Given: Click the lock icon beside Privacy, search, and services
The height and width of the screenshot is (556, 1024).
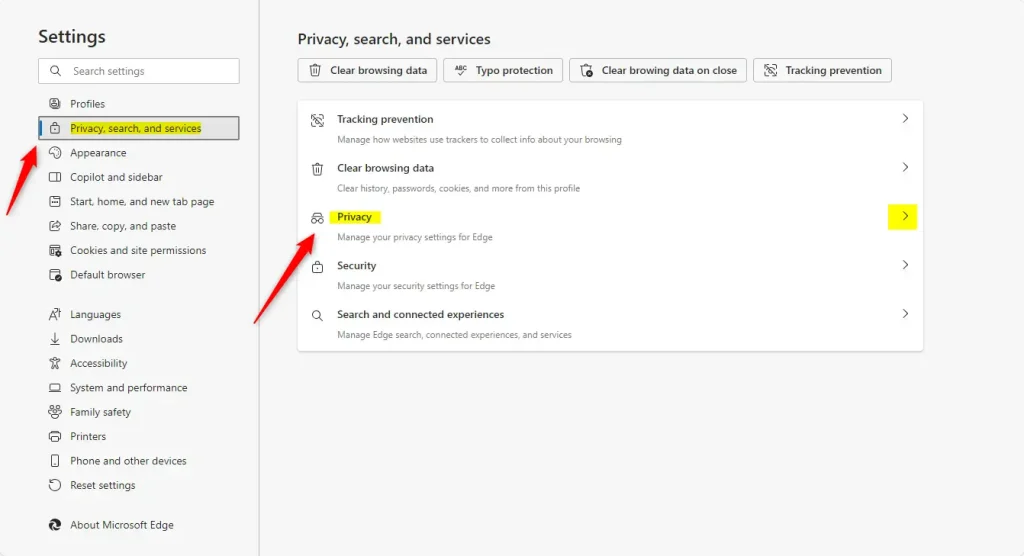Looking at the screenshot, I should pos(55,128).
